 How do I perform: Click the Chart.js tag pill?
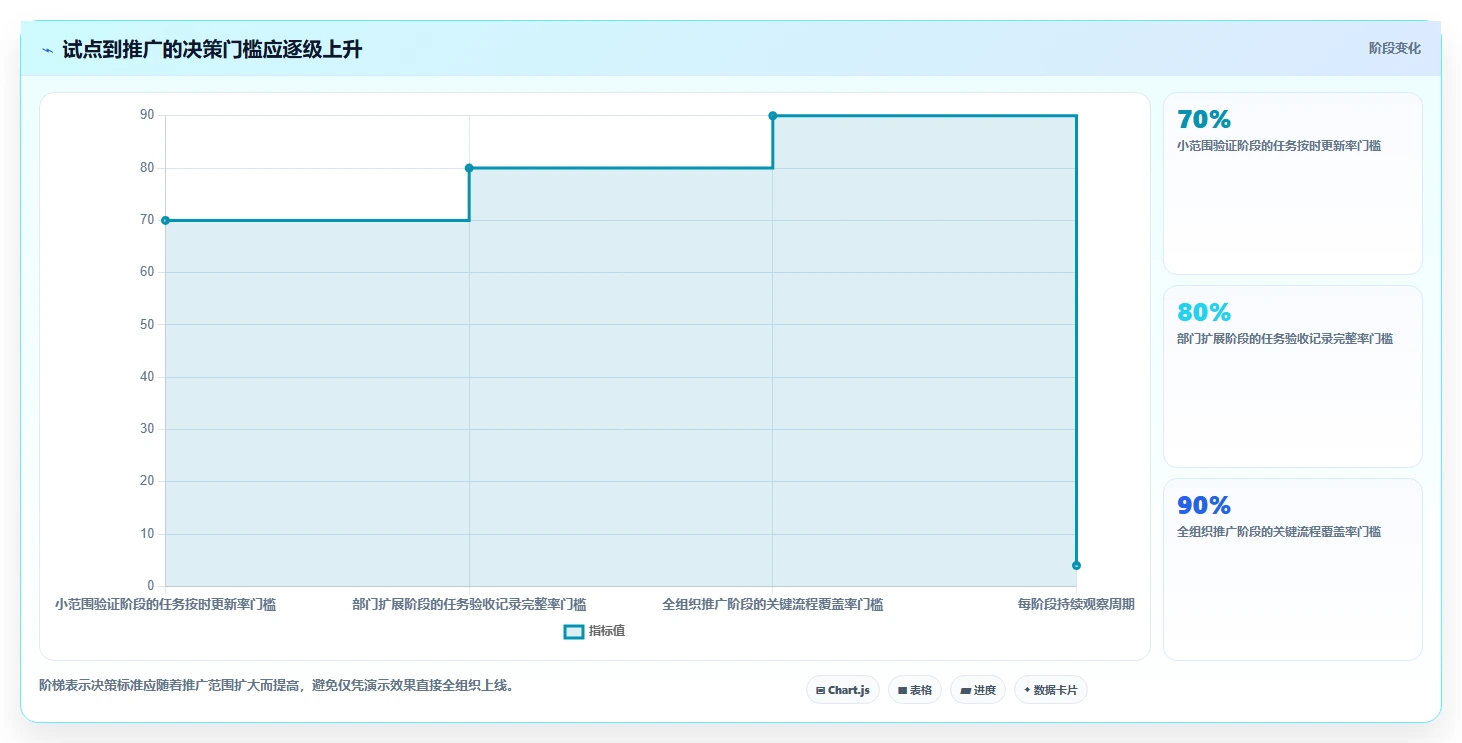843,690
